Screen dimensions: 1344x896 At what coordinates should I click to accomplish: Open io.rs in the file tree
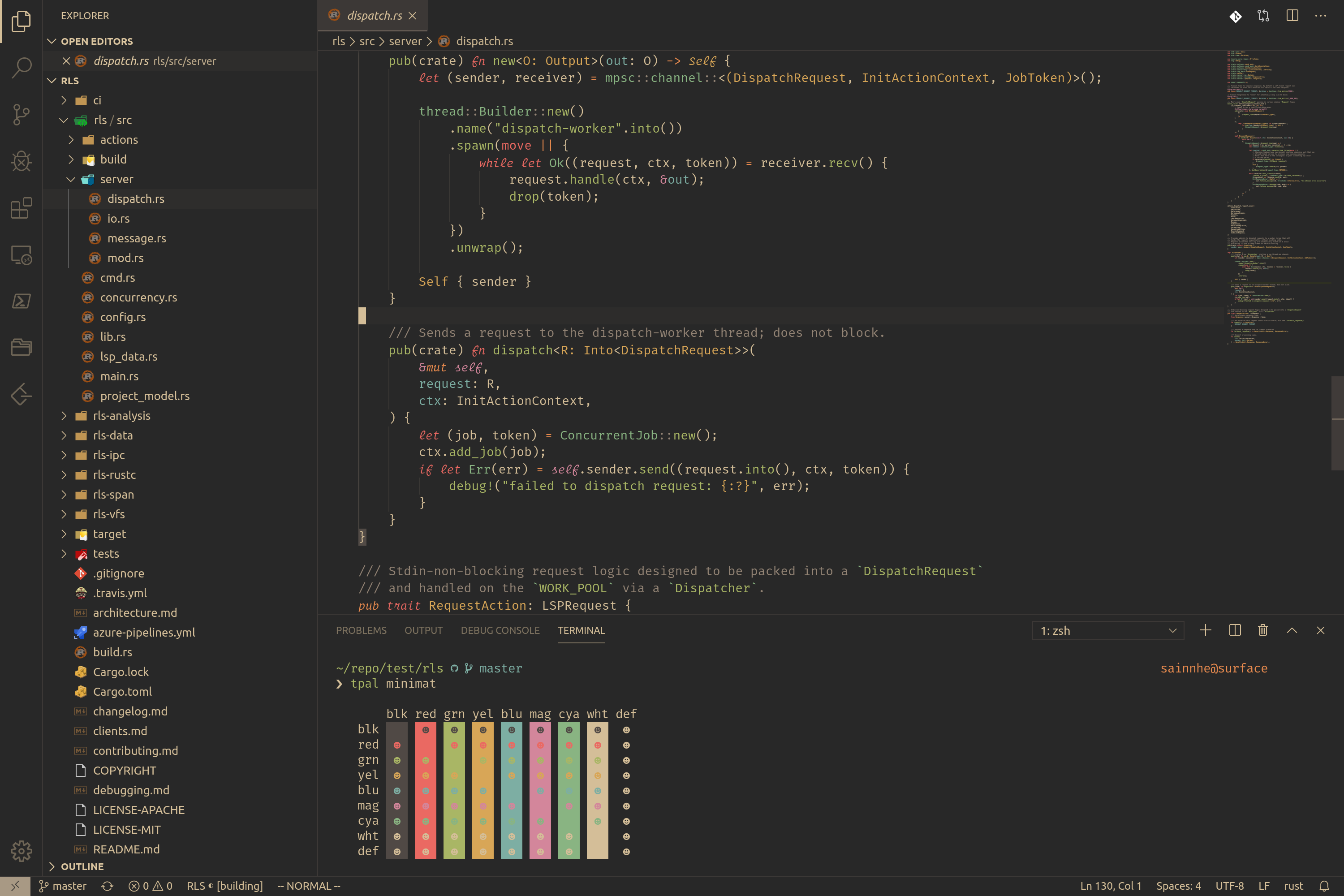point(118,218)
